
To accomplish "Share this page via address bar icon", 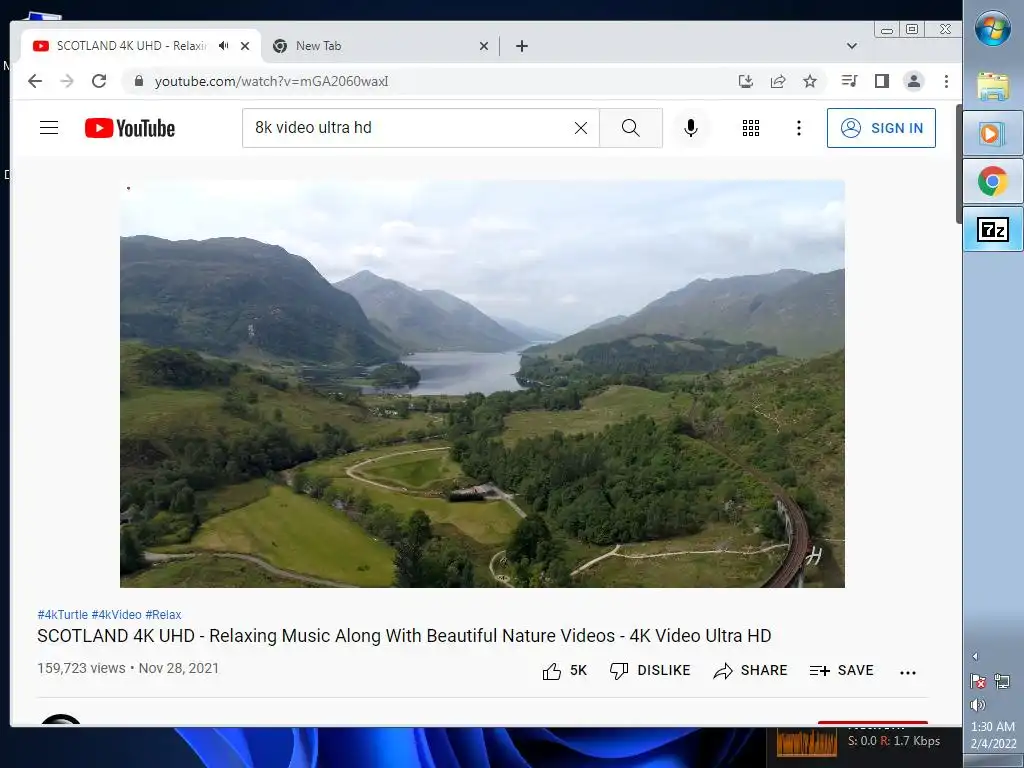I will click(778, 81).
